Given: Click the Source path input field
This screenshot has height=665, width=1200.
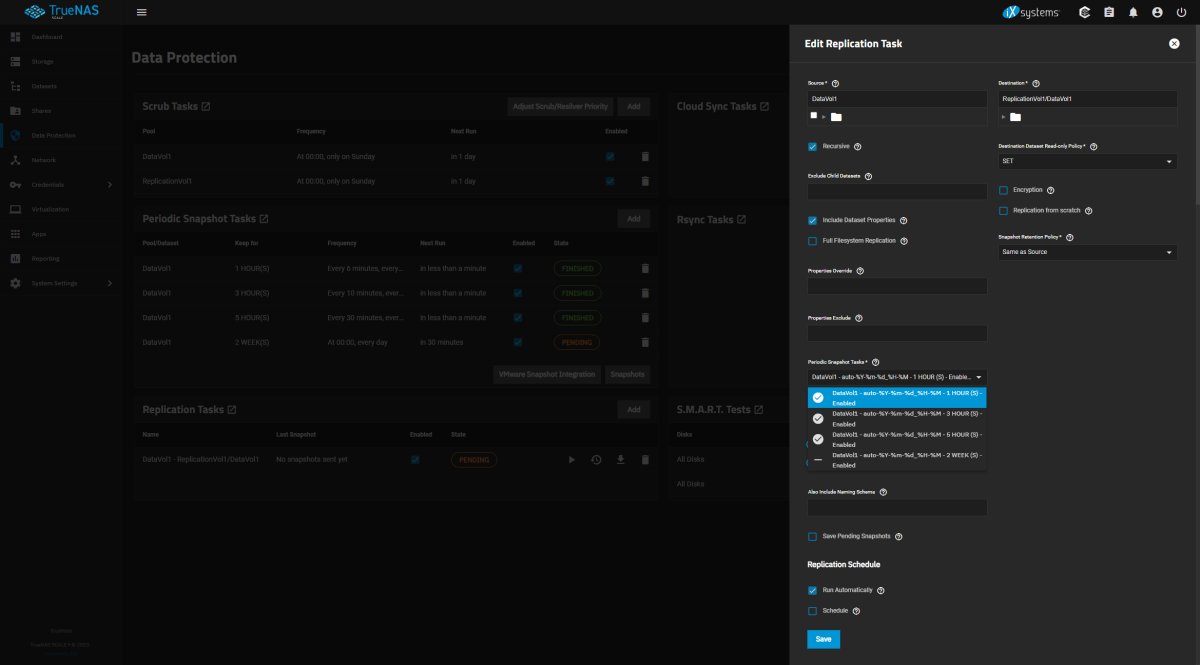Looking at the screenshot, I should point(897,99).
